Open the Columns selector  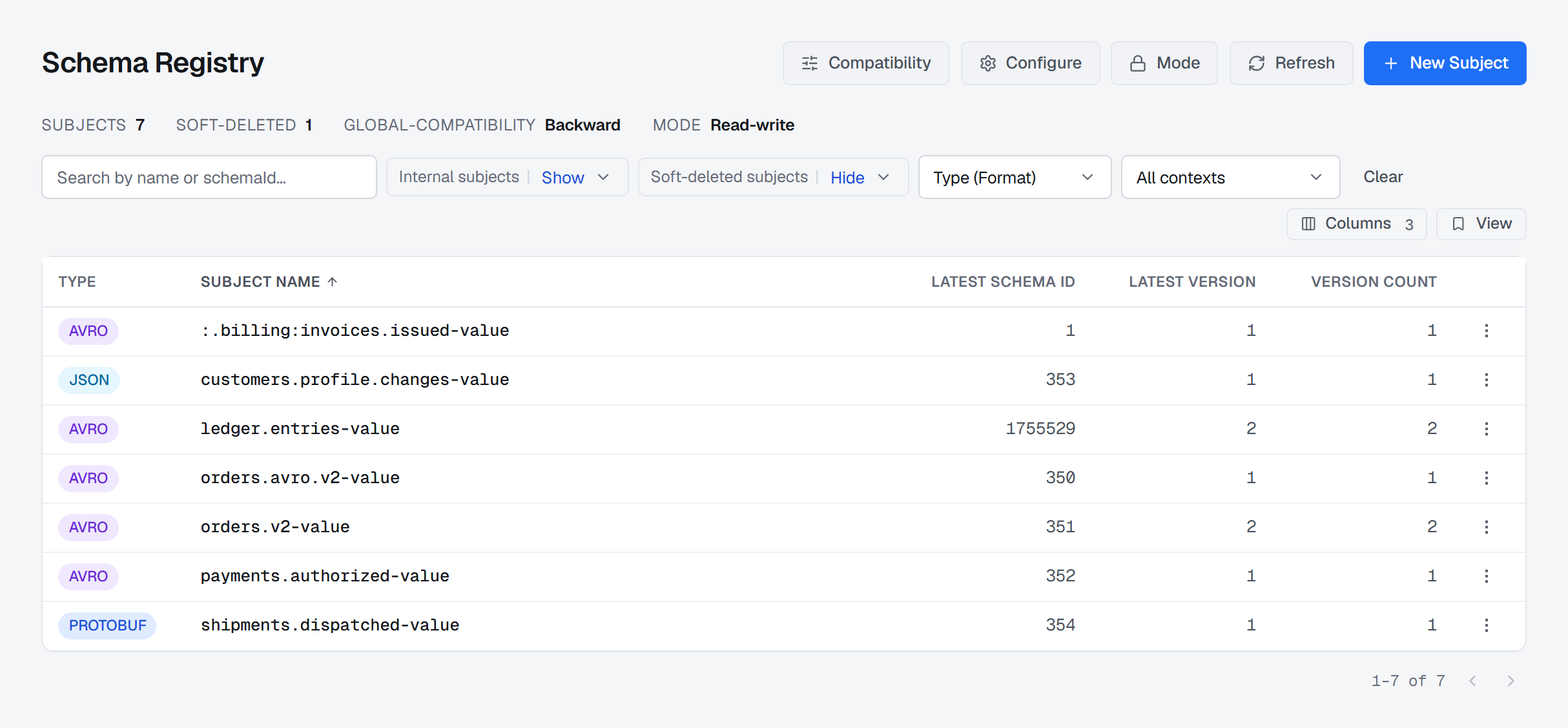(x=1356, y=224)
